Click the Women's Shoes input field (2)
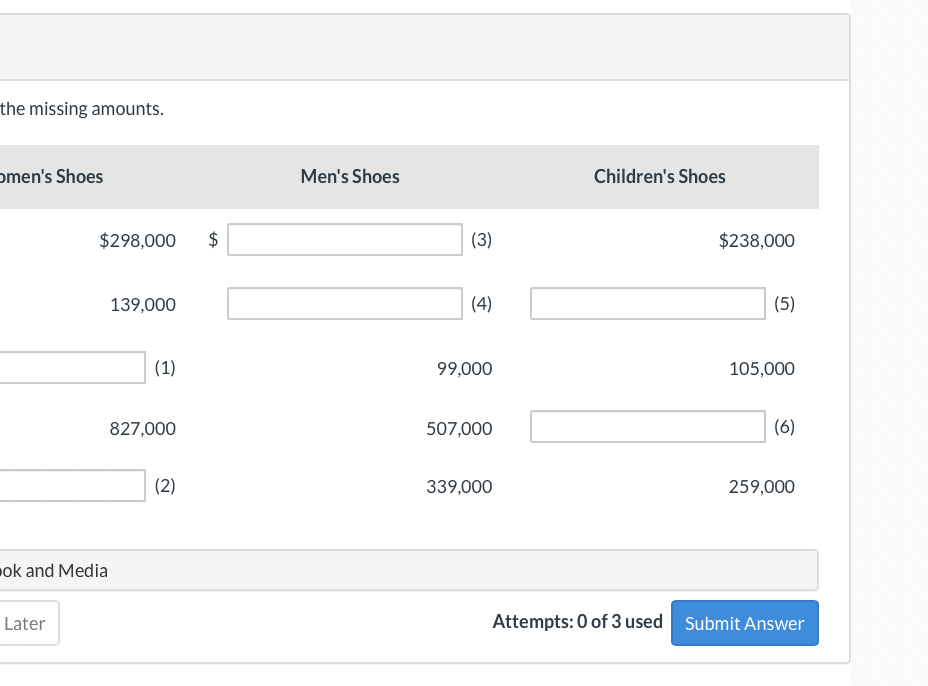The width and height of the screenshot is (928, 686). (x=72, y=486)
